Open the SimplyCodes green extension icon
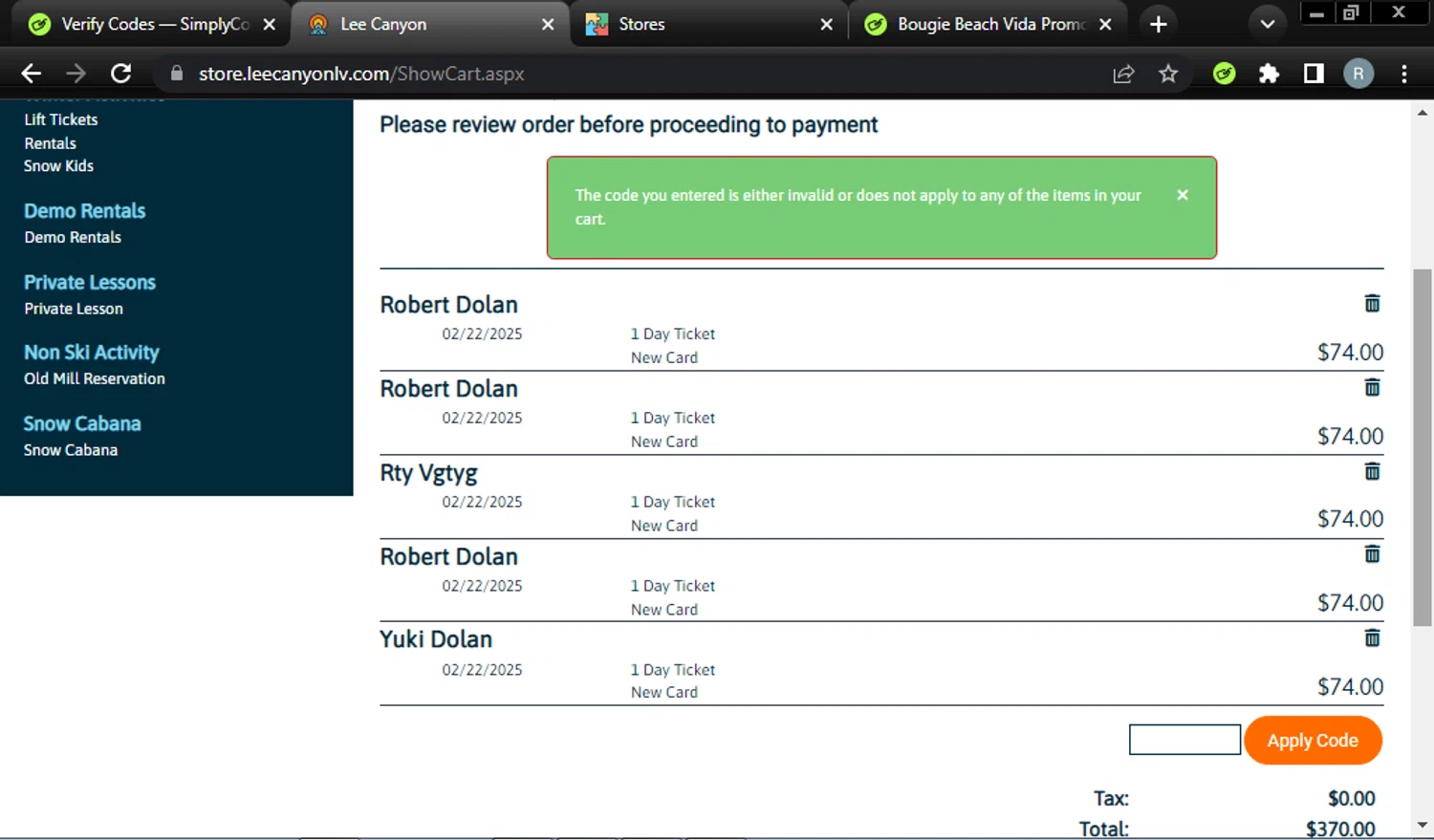The height and width of the screenshot is (840, 1434). tap(1224, 74)
